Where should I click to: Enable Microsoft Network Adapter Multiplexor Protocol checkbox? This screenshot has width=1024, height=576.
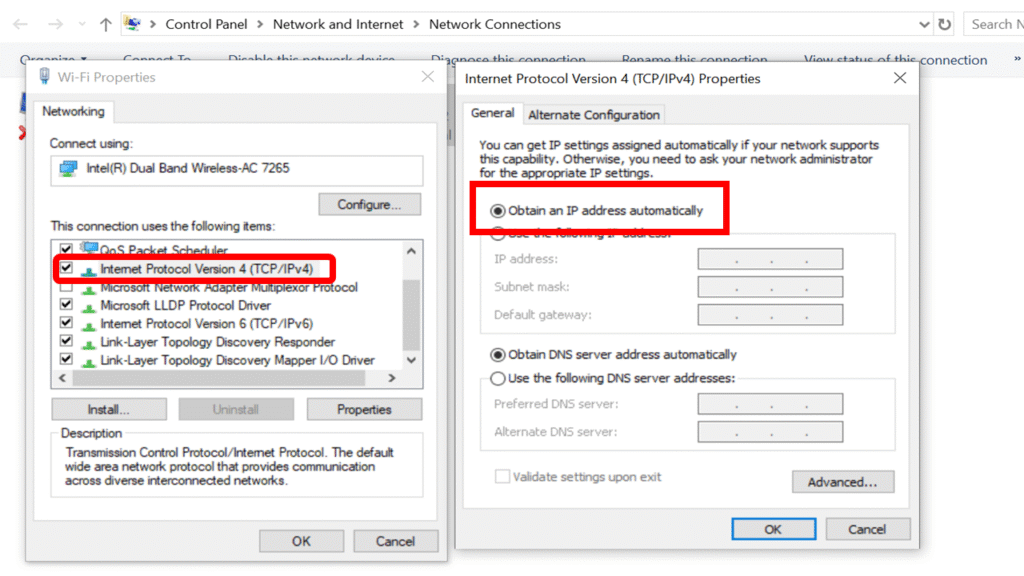66,288
